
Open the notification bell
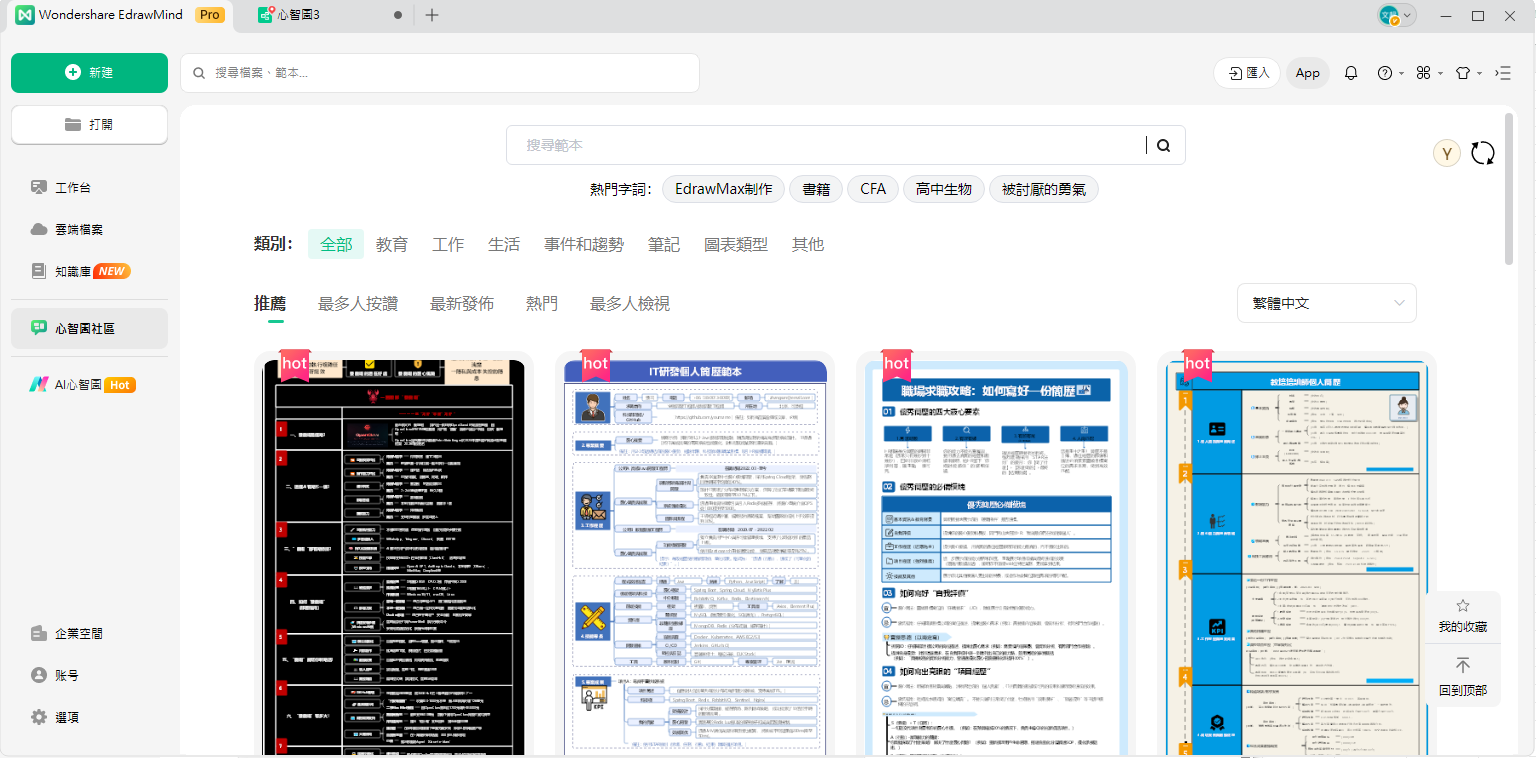click(x=1350, y=72)
